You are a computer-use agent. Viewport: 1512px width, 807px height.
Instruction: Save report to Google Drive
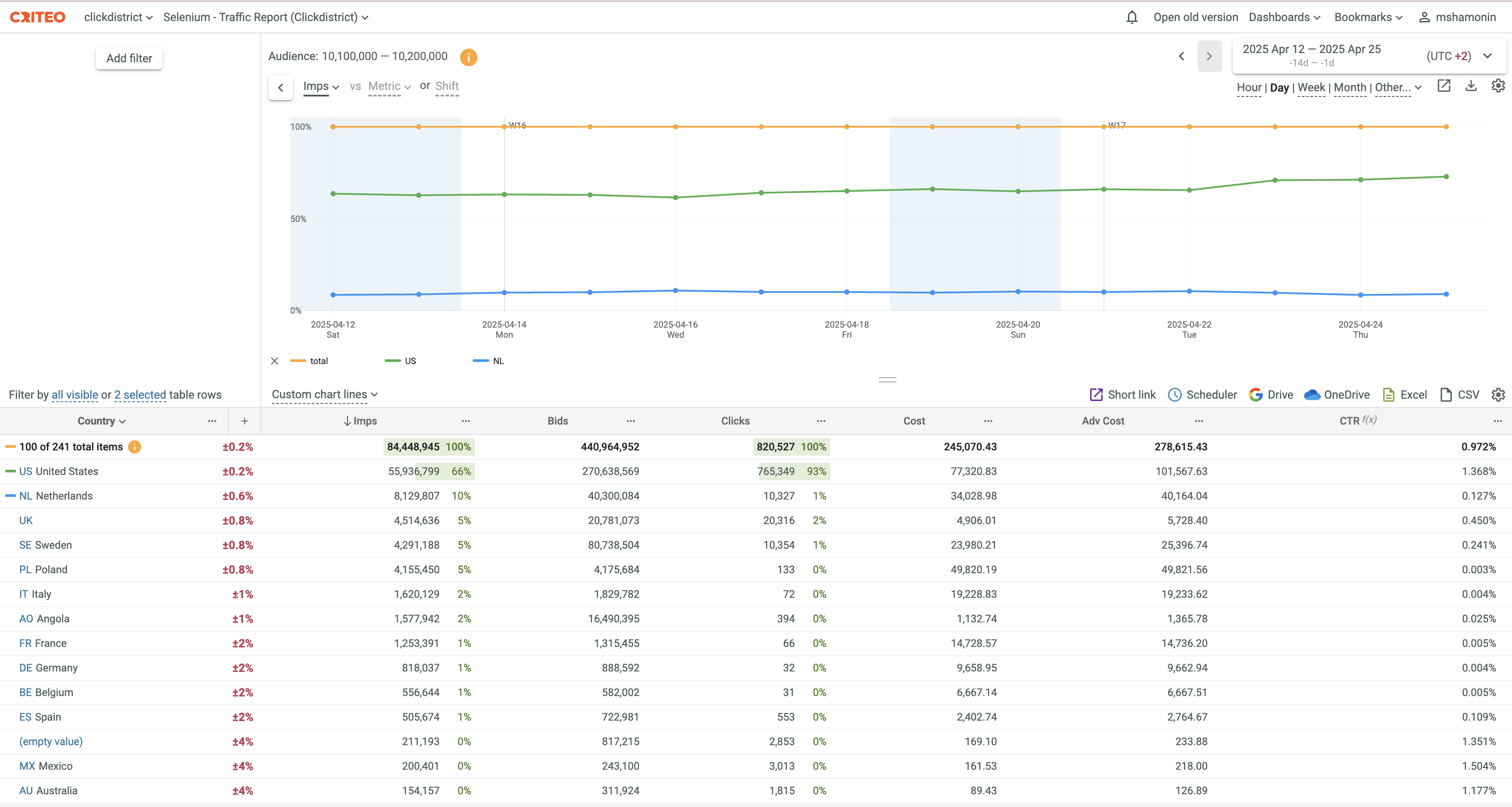point(1271,394)
